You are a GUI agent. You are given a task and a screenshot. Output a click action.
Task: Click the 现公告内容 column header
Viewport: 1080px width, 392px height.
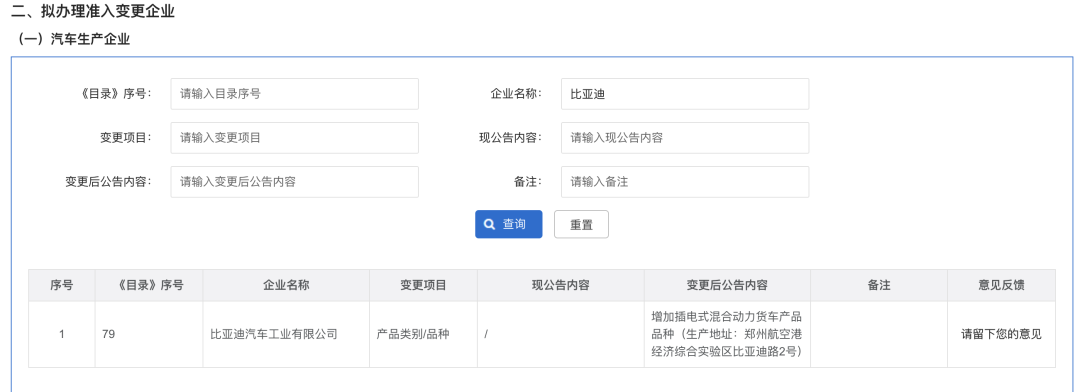[x=561, y=285]
